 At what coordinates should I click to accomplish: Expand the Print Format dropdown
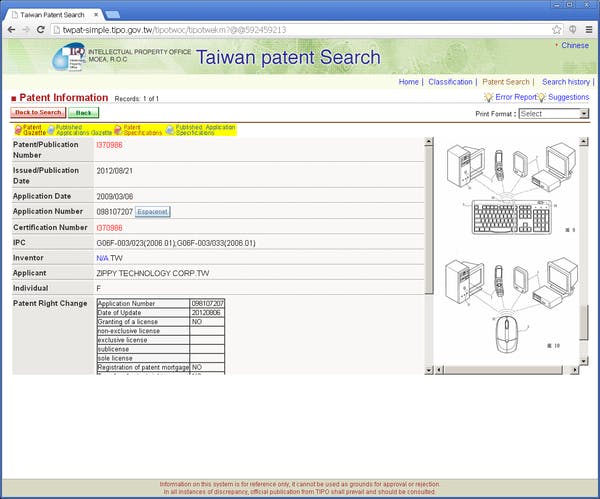[x=553, y=114]
